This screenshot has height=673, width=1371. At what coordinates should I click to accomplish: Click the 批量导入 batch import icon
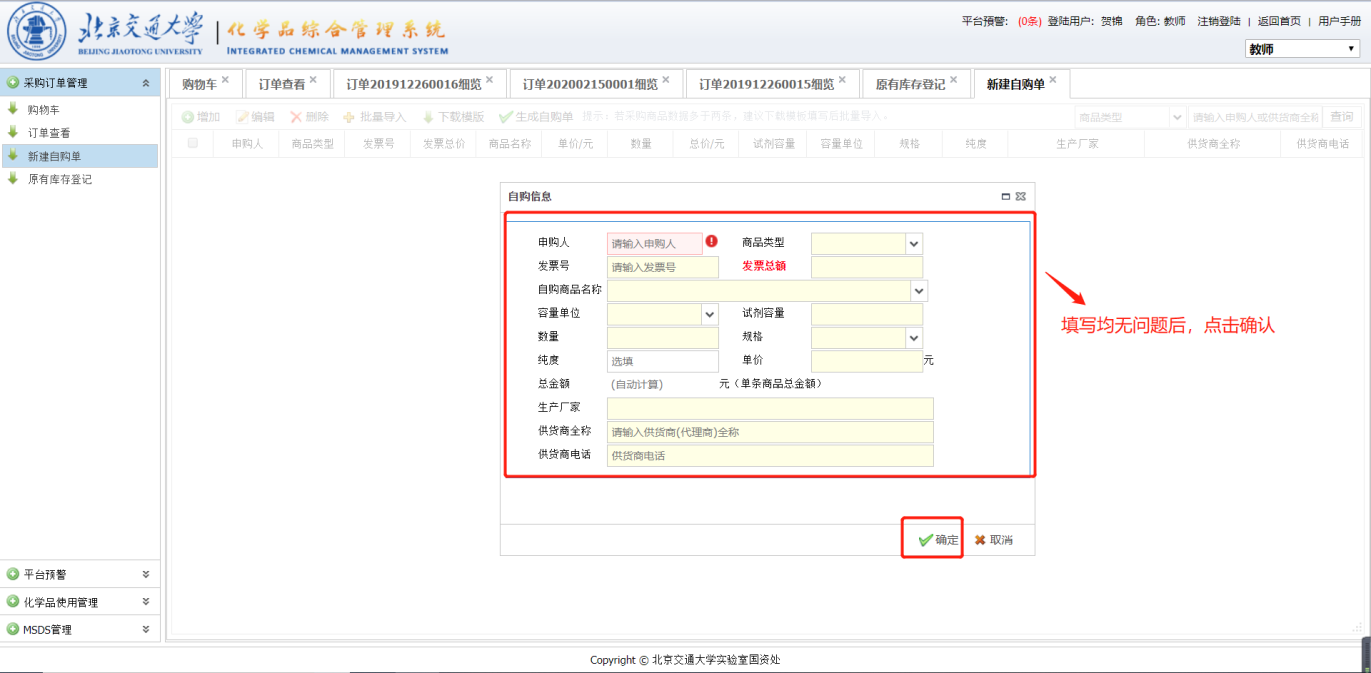point(349,117)
